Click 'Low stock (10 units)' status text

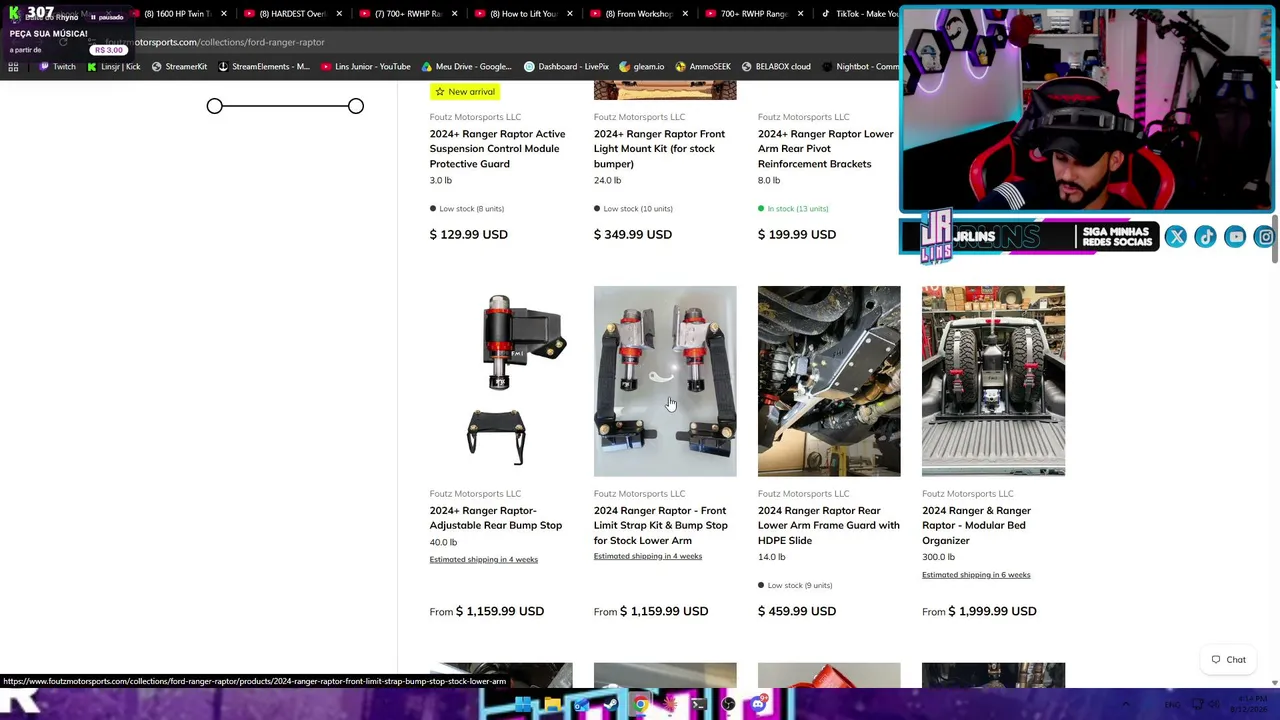click(x=638, y=209)
